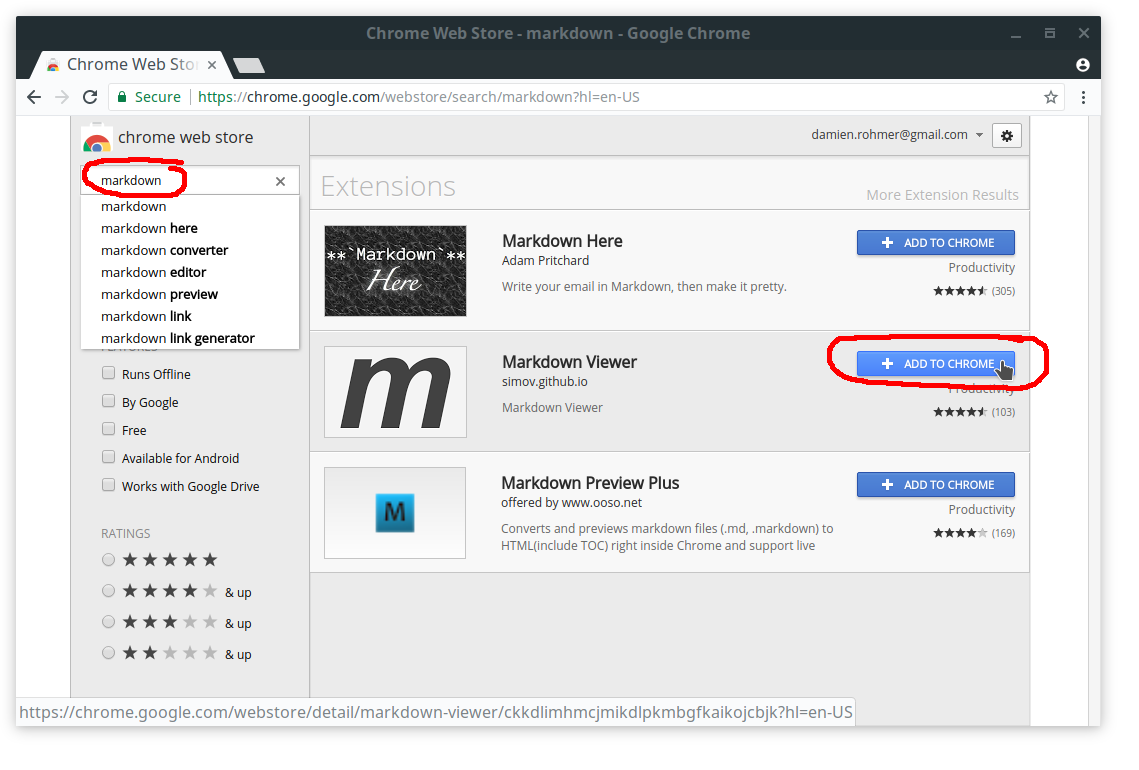Go back with the browser back arrow
This screenshot has width=1139, height=770.
pos(33,97)
